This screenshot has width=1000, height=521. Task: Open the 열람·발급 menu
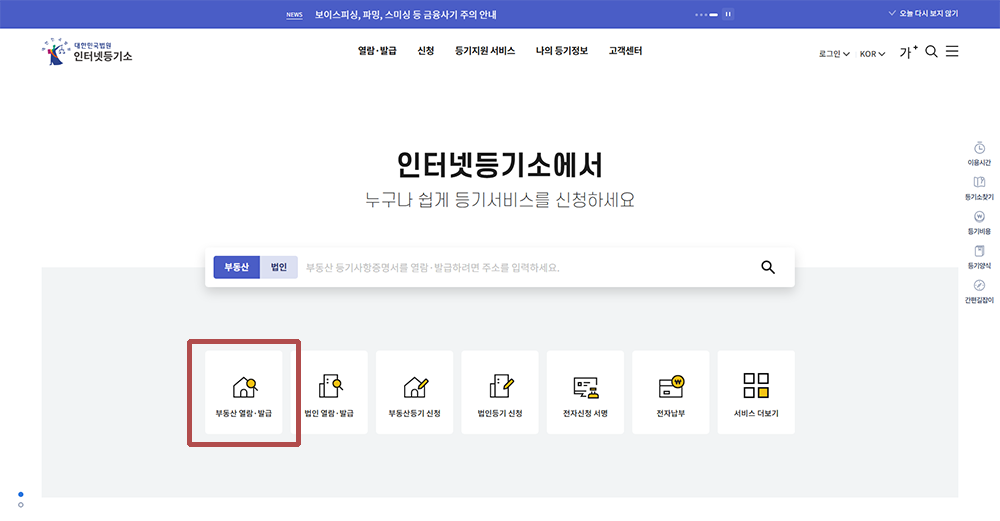(377, 51)
